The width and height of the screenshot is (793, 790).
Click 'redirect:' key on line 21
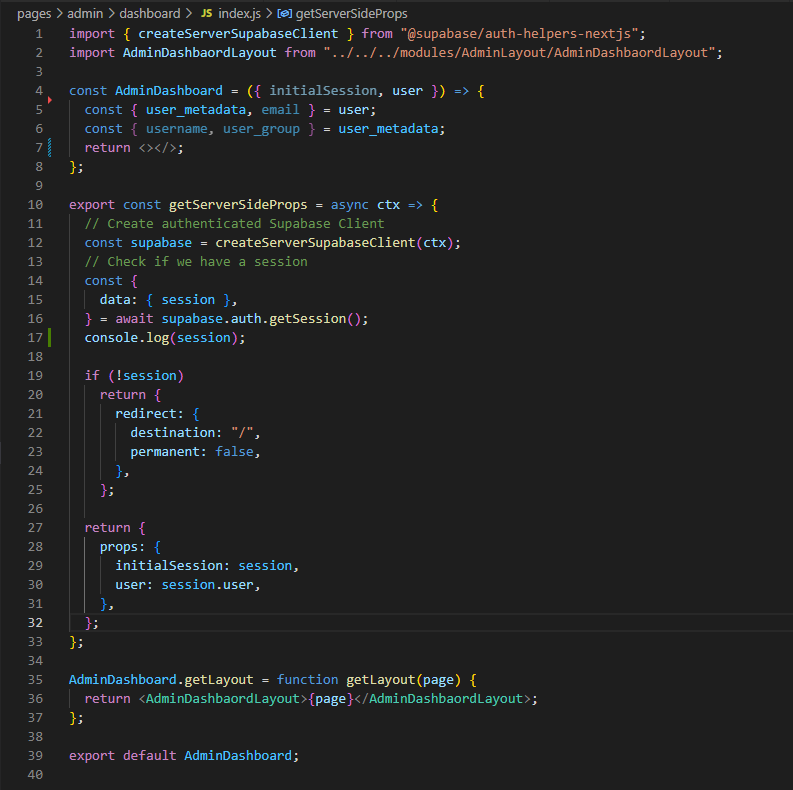150,414
